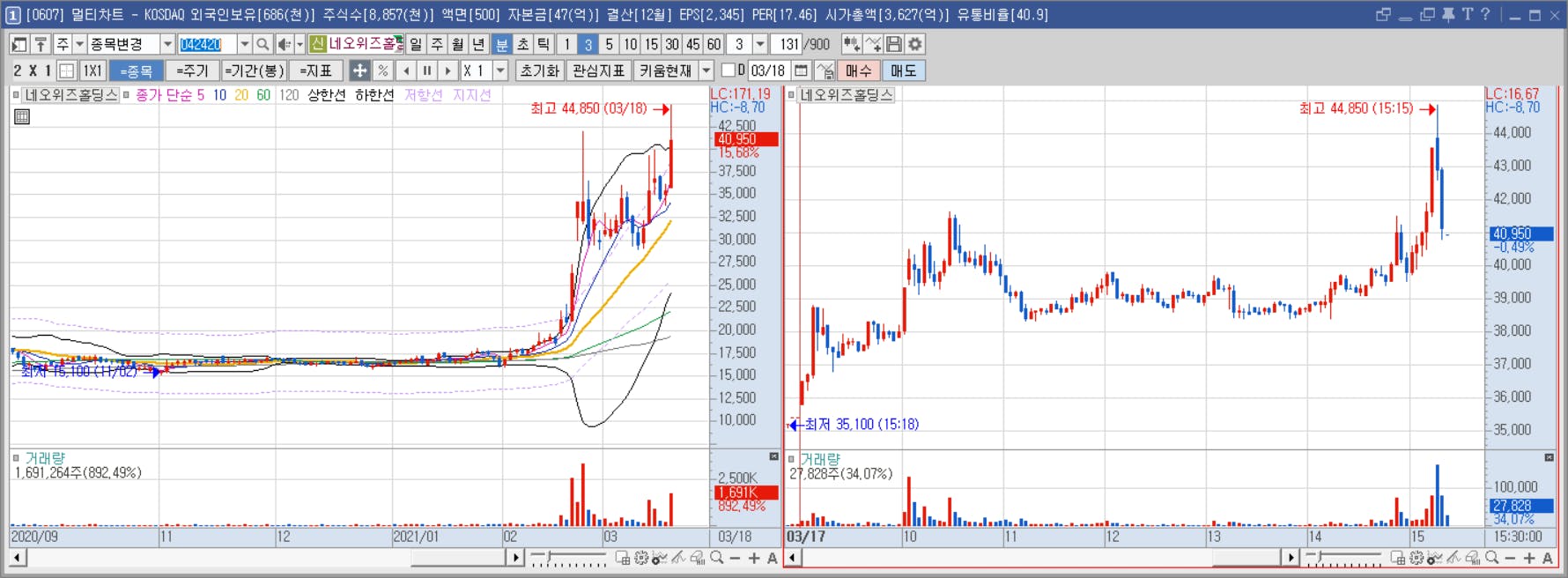Viewport: 1568px width, 578px height.
Task: Expand the X 1 multiplier dropdown
Action: 500,70
